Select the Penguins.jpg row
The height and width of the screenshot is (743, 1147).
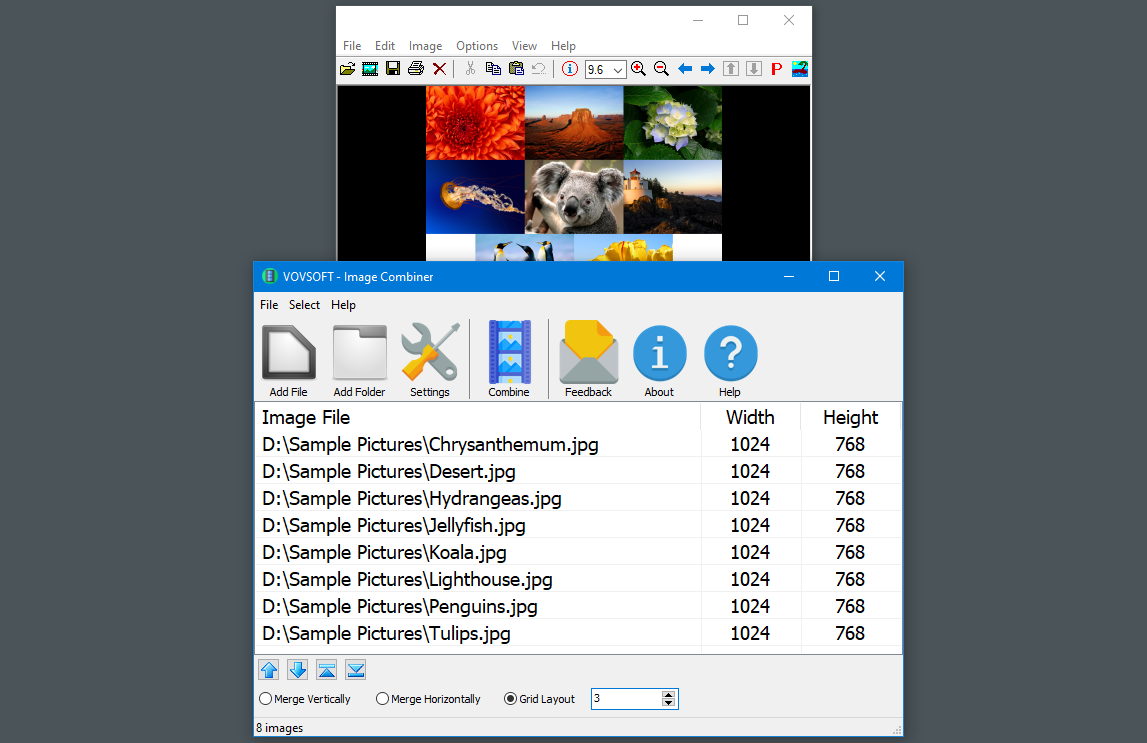pos(578,606)
